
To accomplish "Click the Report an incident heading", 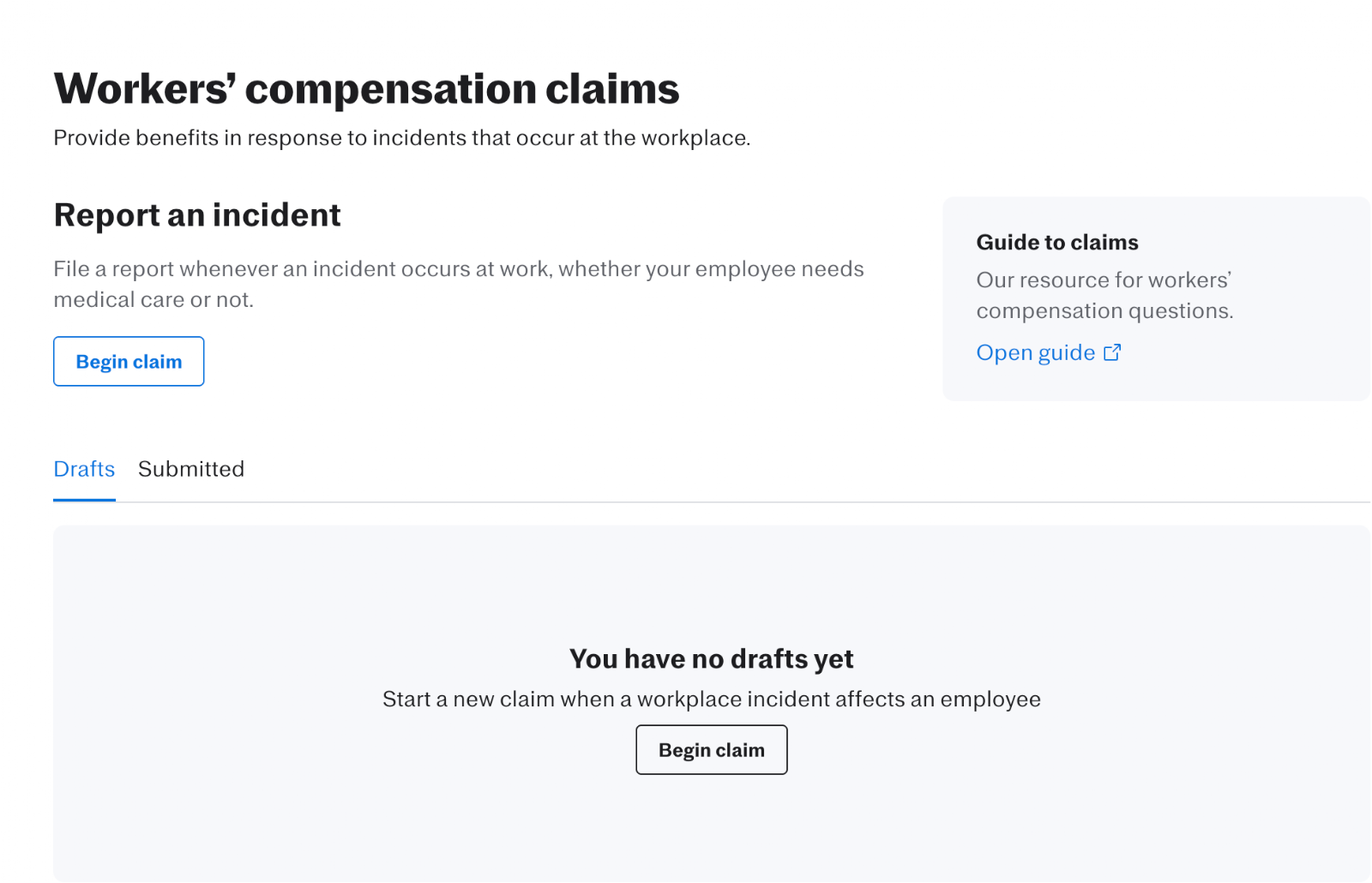I will 197,215.
